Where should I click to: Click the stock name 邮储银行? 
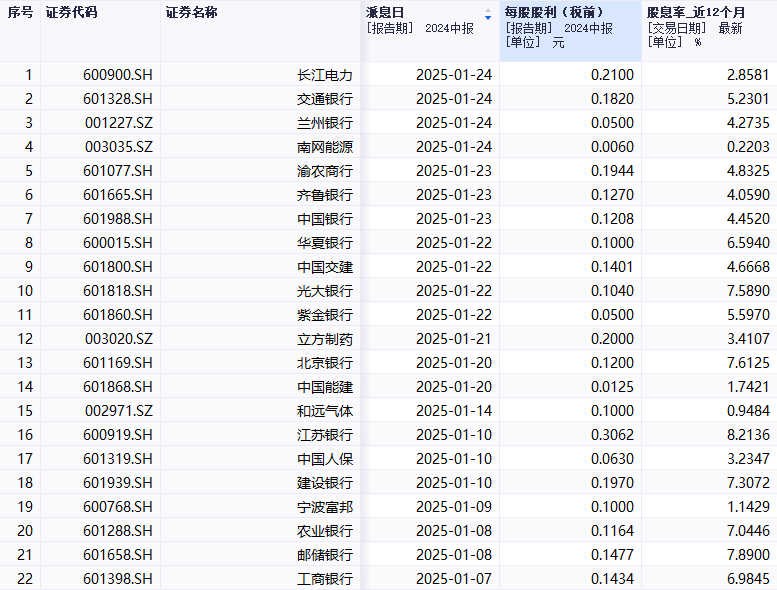[x=325, y=555]
